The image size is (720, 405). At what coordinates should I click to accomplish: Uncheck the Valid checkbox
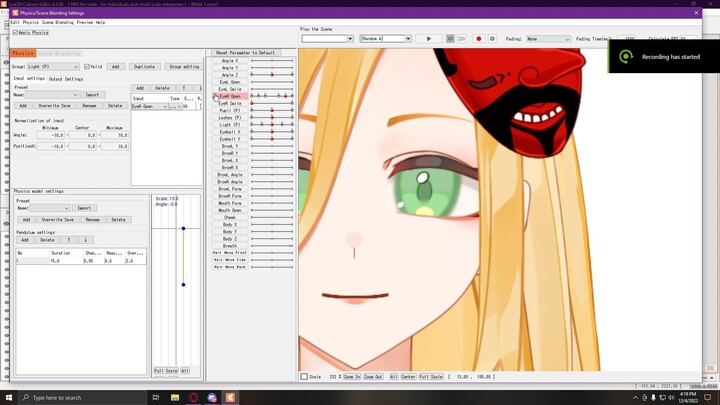click(87, 67)
